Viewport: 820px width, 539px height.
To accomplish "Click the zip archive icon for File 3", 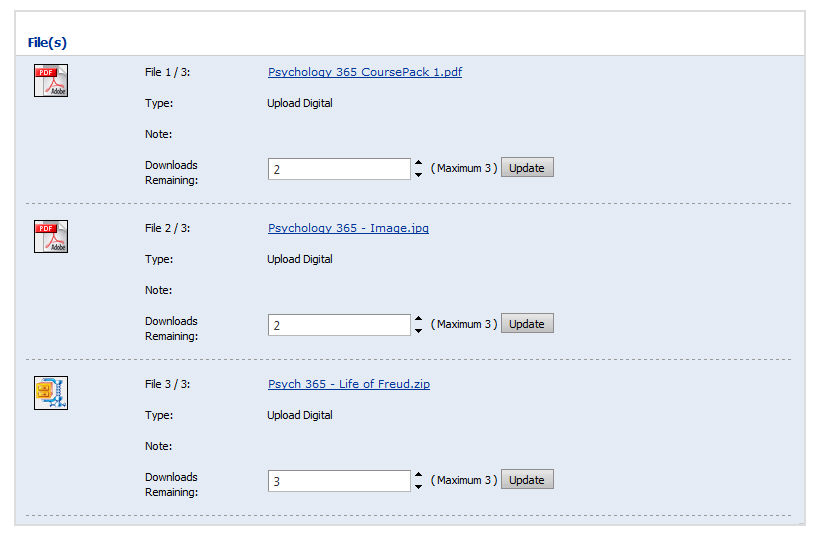I will [x=51, y=392].
